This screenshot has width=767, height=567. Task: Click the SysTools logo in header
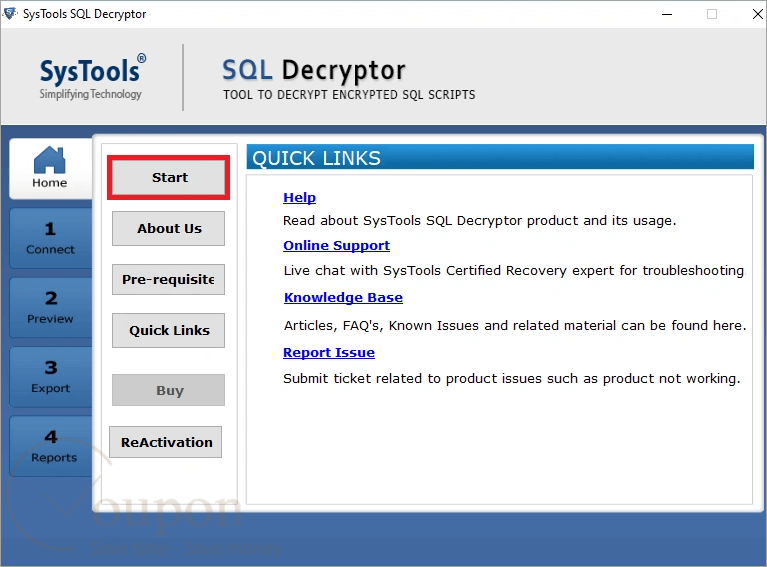(92, 77)
